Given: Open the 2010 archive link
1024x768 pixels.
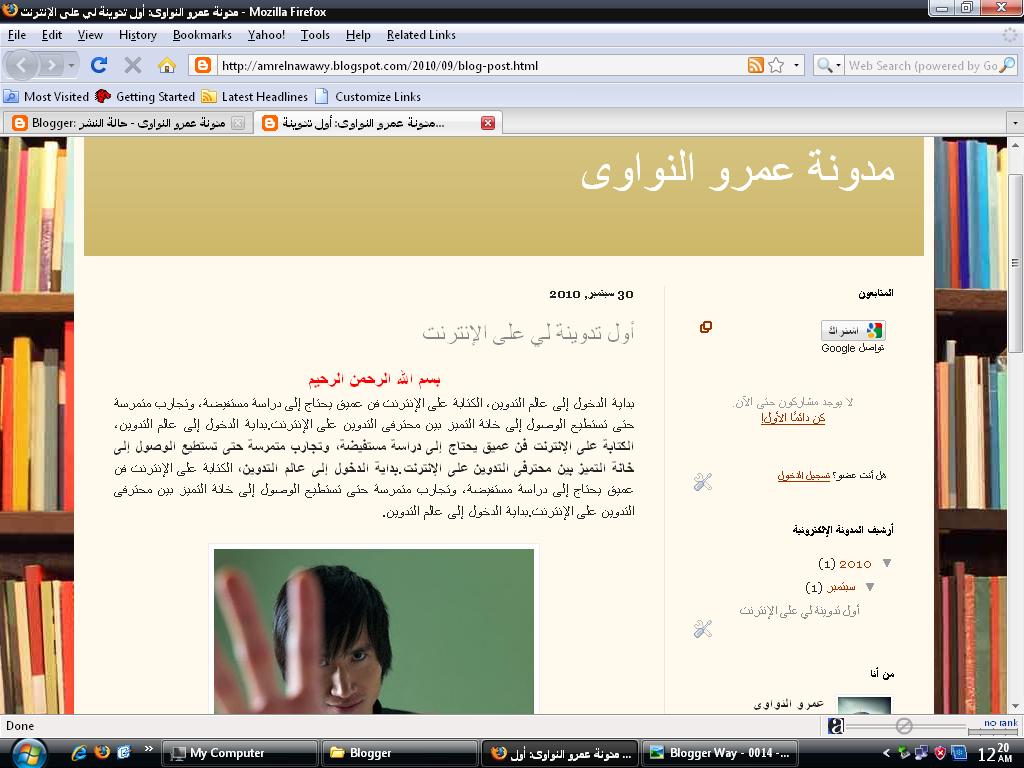Looking at the screenshot, I should pyautogui.click(x=855, y=564).
